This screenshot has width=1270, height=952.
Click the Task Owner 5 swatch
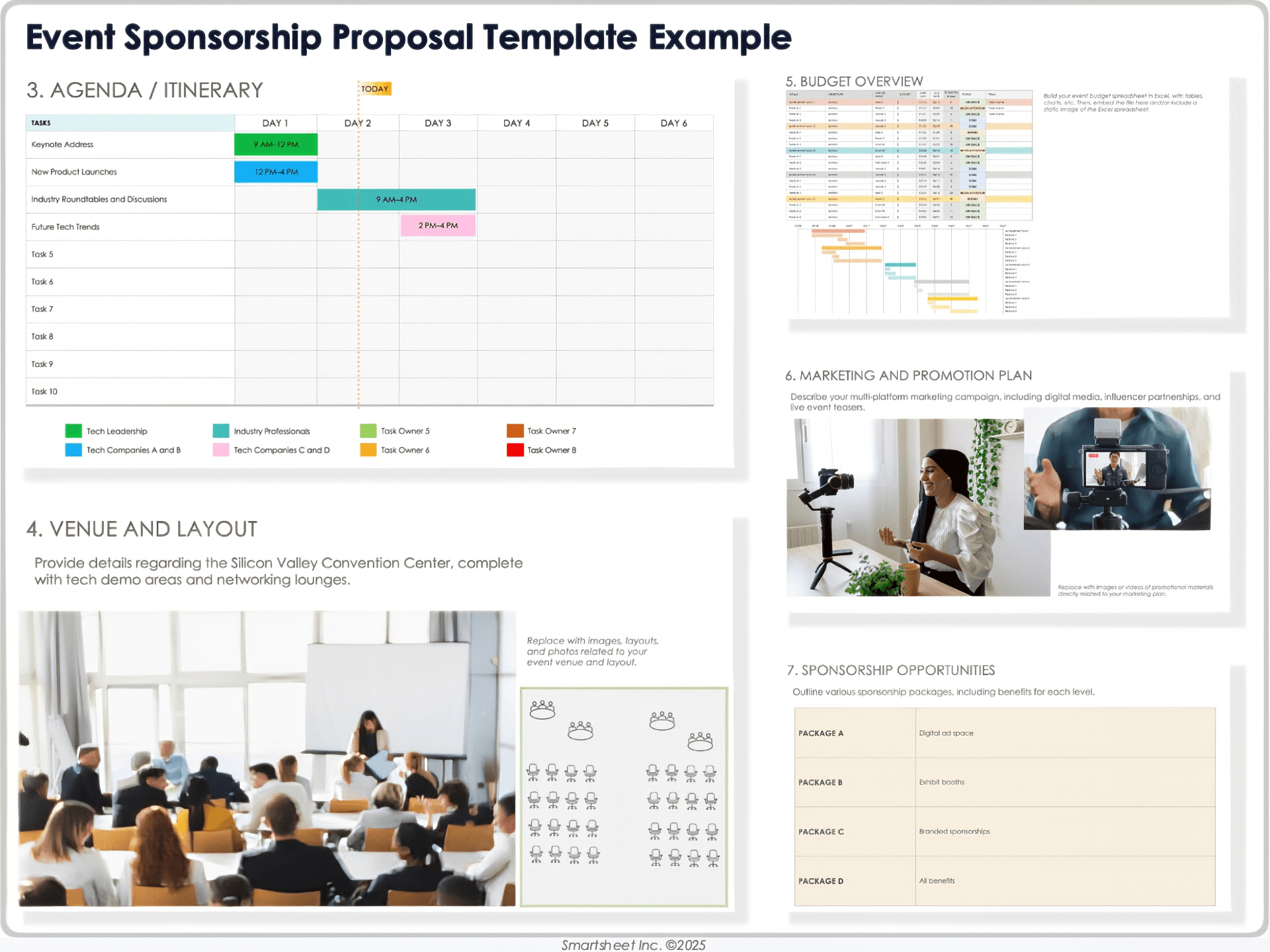(368, 431)
